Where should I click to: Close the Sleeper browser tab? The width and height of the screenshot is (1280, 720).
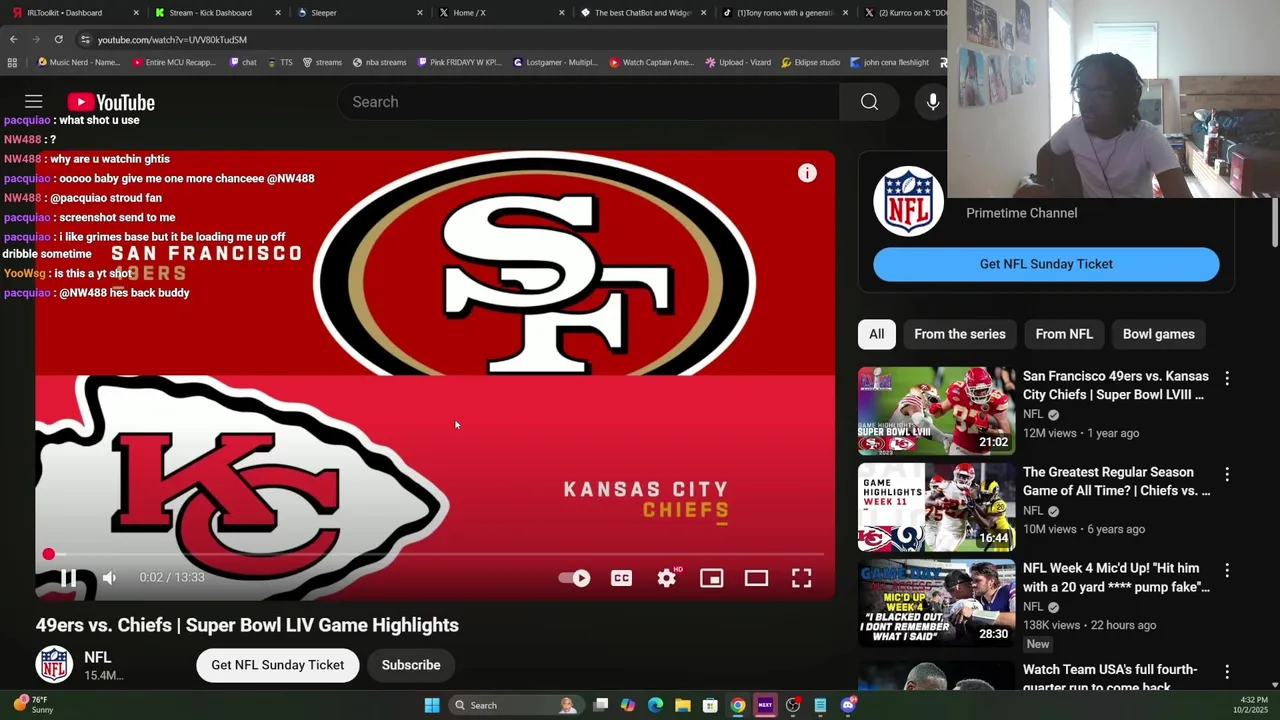point(419,13)
